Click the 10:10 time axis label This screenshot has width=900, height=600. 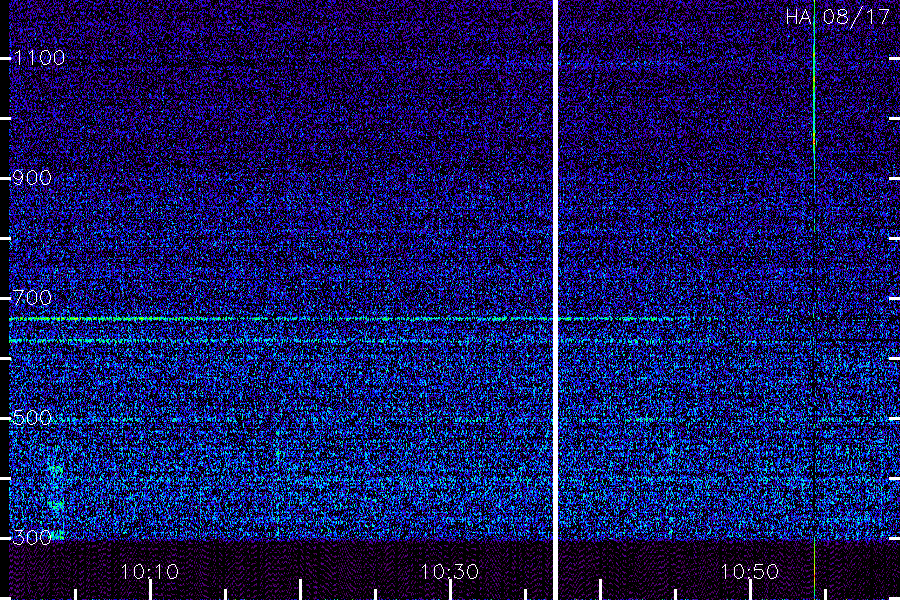(x=149, y=571)
